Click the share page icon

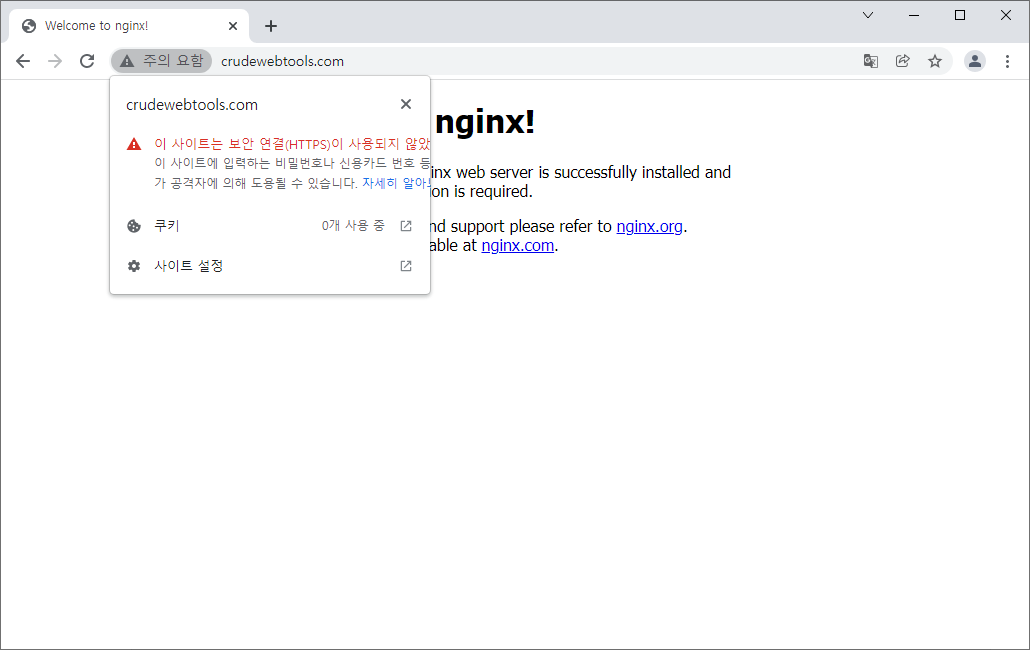(x=903, y=61)
